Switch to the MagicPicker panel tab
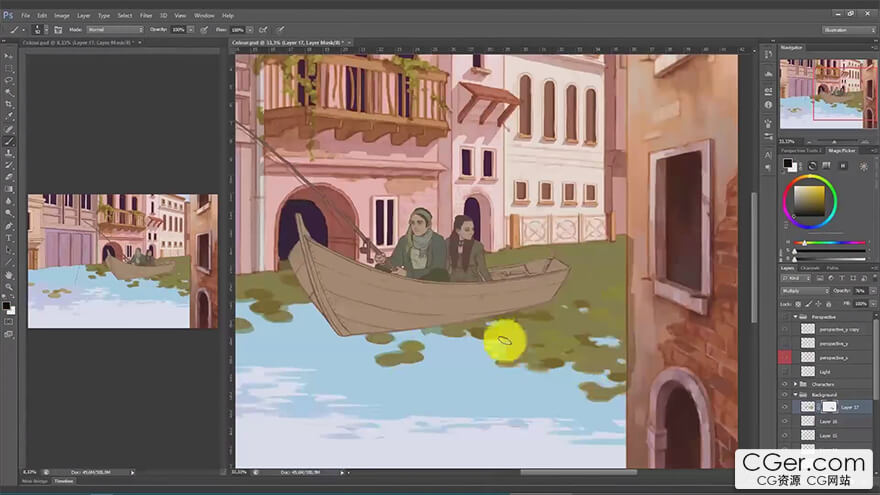880x495 pixels. 841,150
